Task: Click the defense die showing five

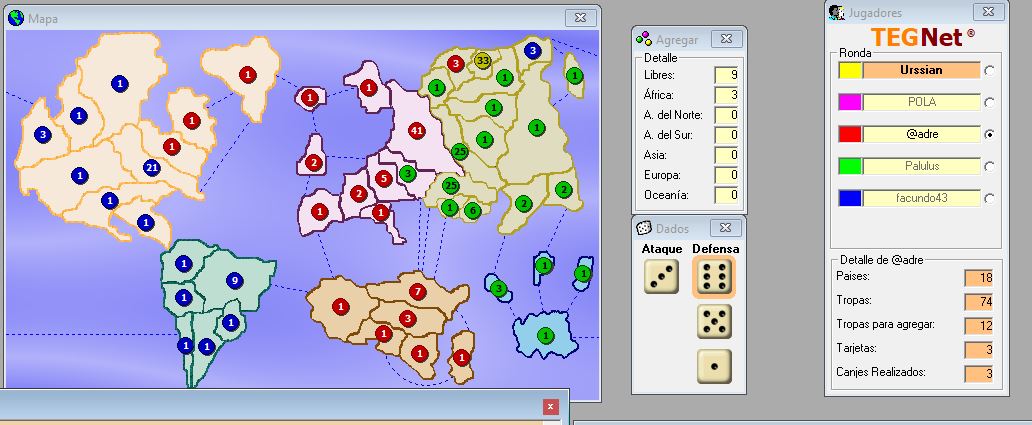Action: click(x=715, y=322)
